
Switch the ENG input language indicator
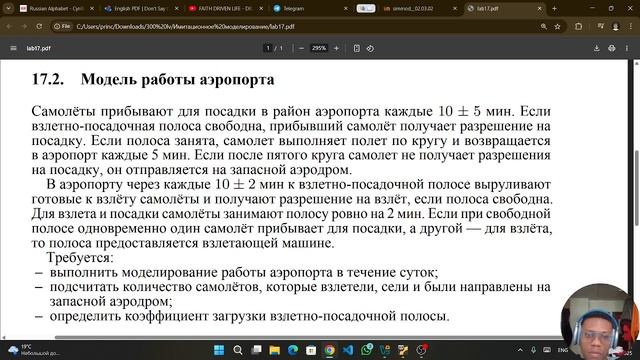[563, 350]
